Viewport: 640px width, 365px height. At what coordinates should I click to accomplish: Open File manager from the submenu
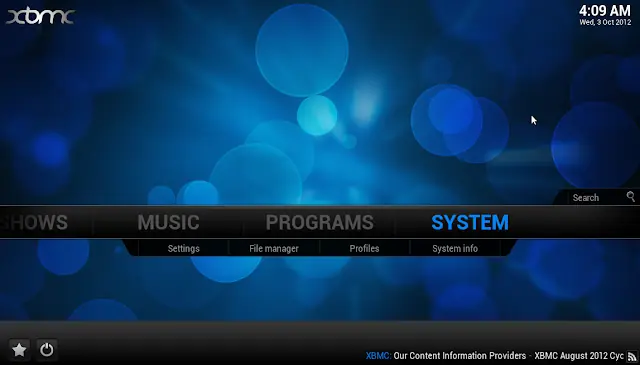tap(274, 248)
